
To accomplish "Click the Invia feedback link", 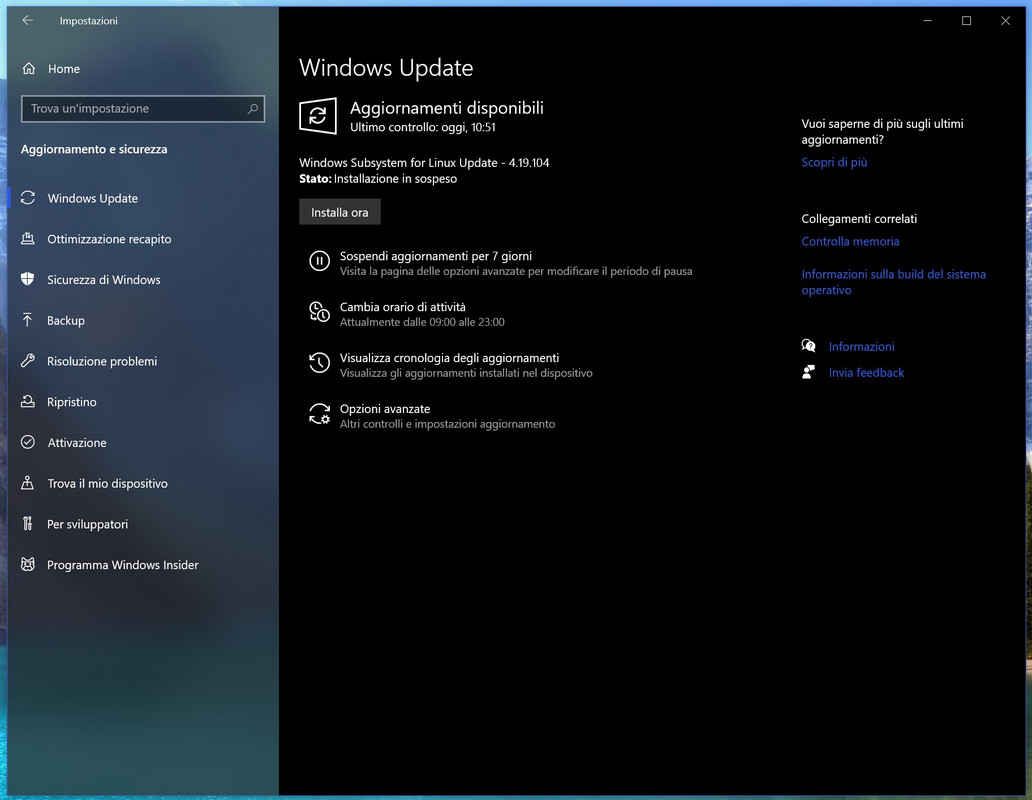I will [866, 372].
